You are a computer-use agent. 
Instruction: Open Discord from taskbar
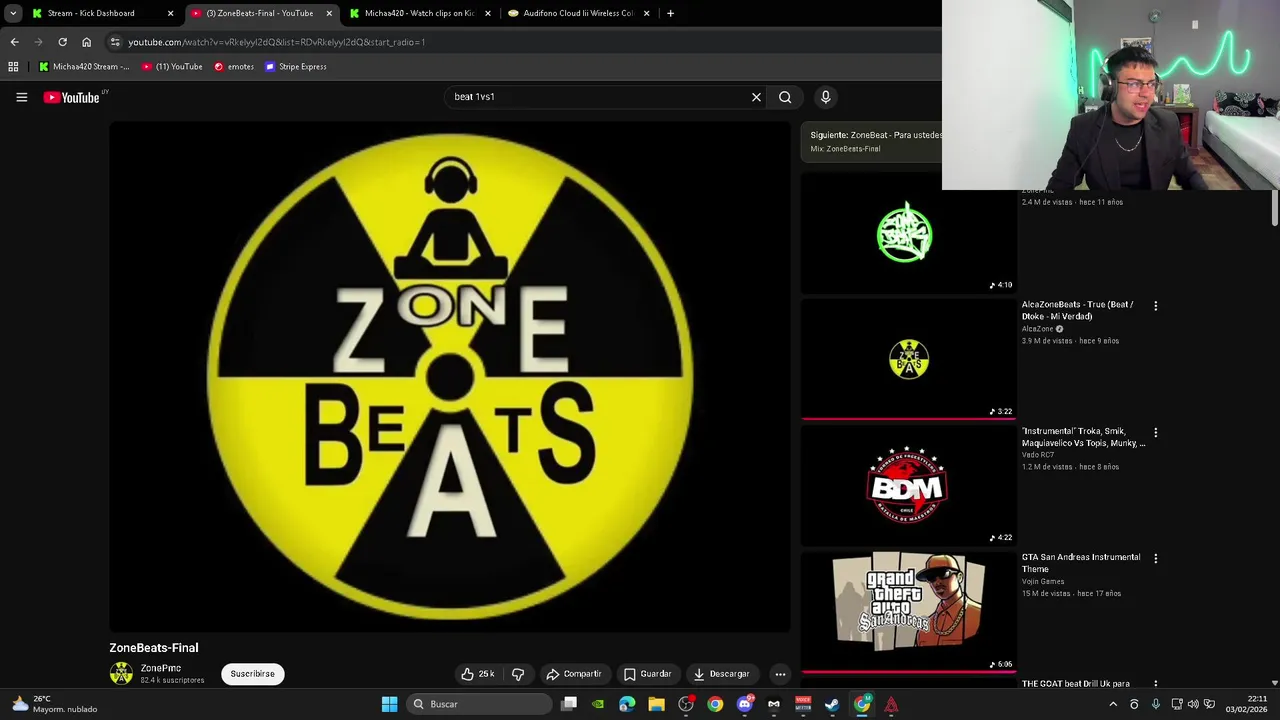[x=744, y=704]
